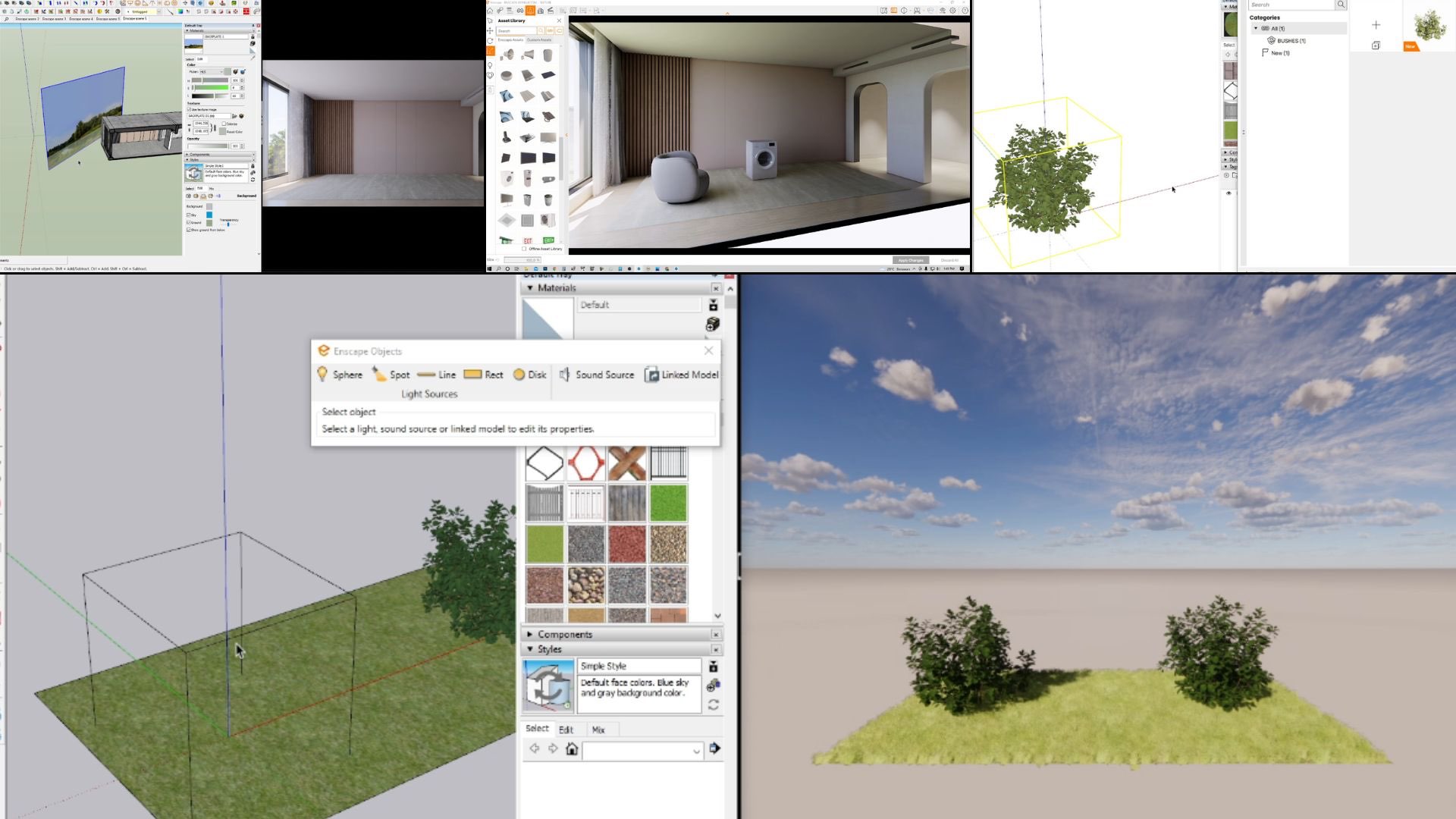This screenshot has height=819, width=1456.
Task: Select the BUSHES (1) category
Action: [x=1287, y=41]
